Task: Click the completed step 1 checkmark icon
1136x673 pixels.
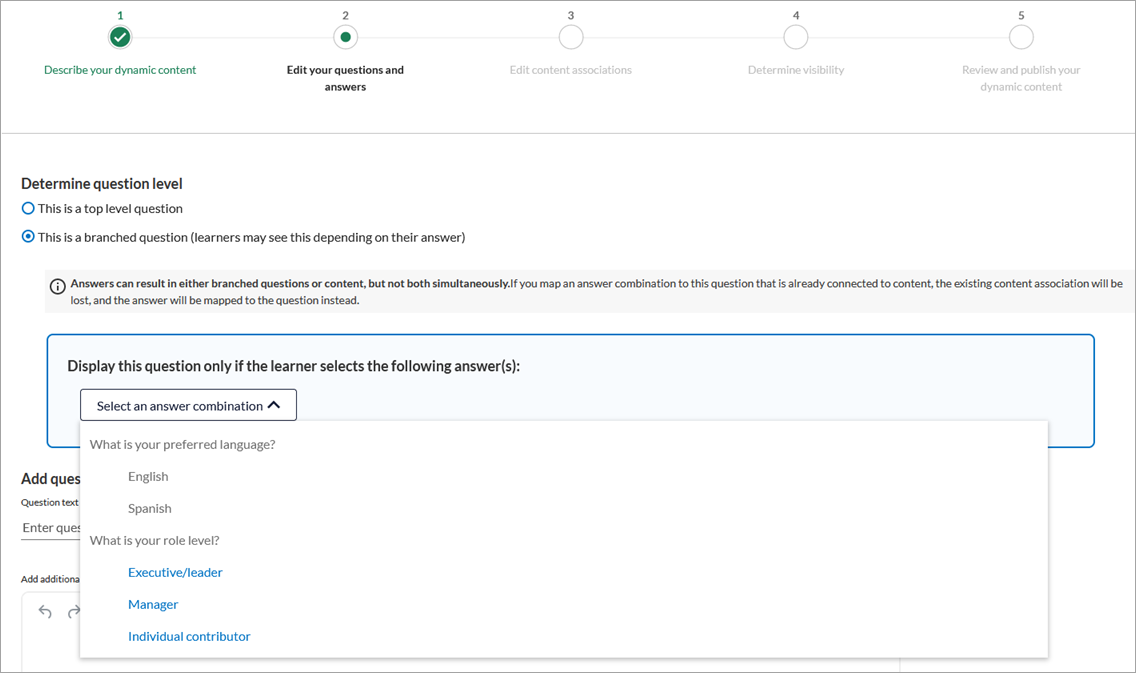Action: coord(119,37)
